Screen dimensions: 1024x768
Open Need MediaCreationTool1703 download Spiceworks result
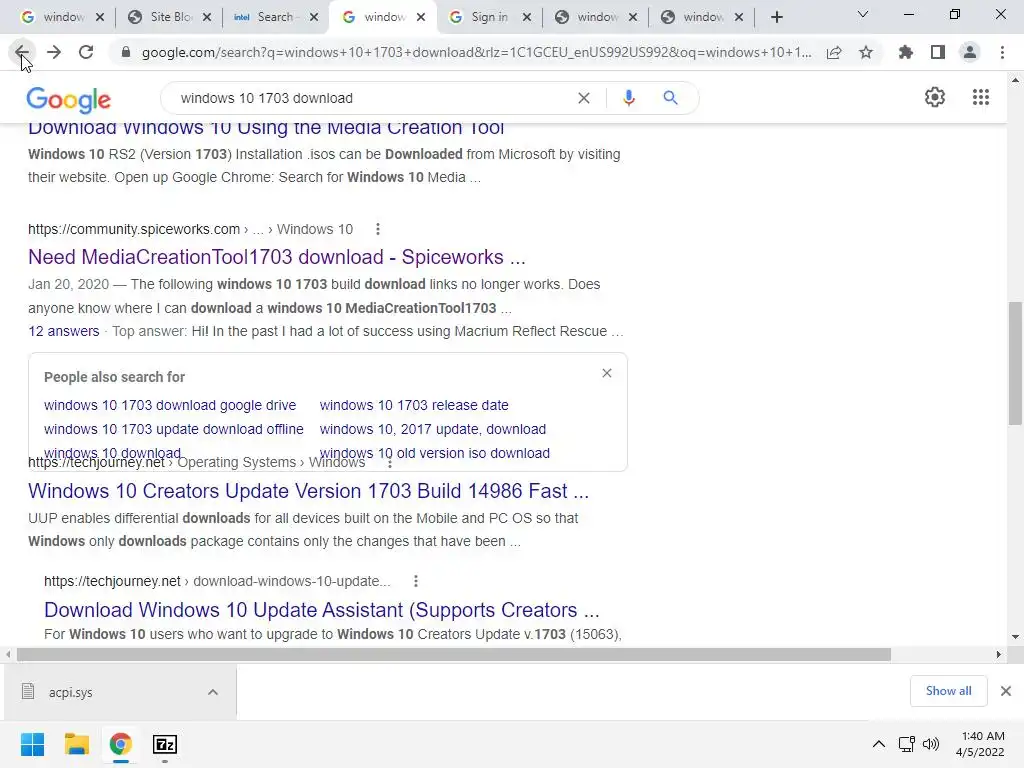pyautogui.click(x=277, y=257)
